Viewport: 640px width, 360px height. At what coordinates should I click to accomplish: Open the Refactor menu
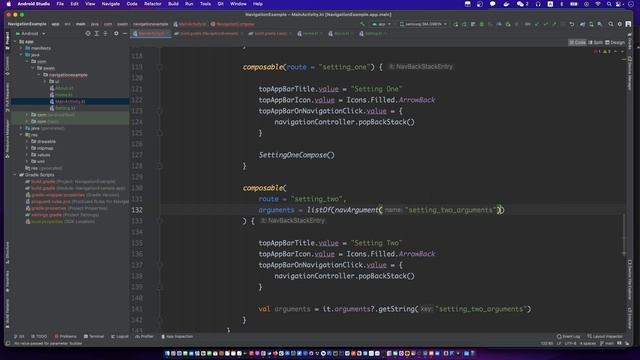pos(153,4)
